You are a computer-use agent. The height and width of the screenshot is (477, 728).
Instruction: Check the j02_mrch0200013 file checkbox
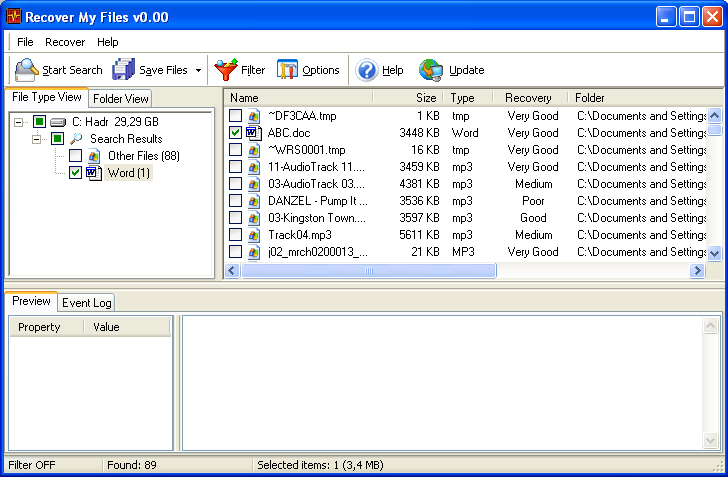coord(235,251)
